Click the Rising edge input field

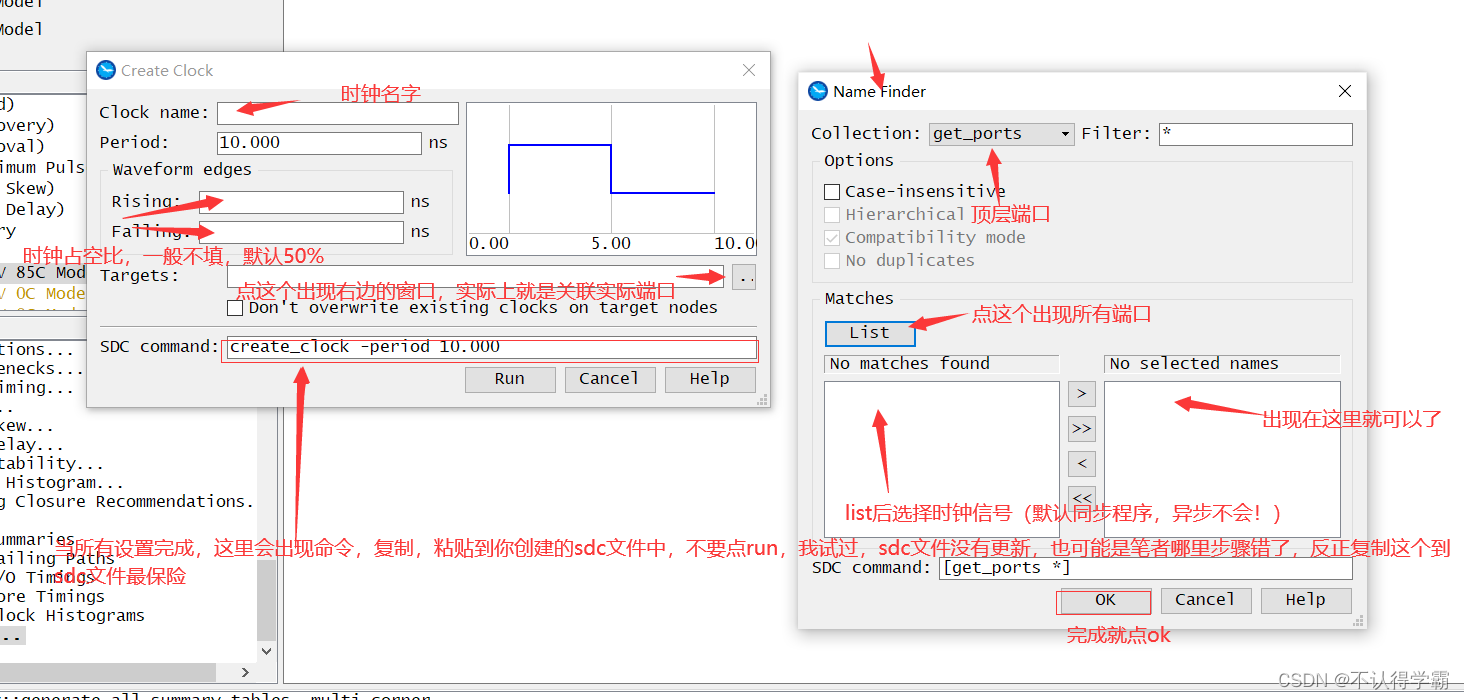(x=301, y=202)
